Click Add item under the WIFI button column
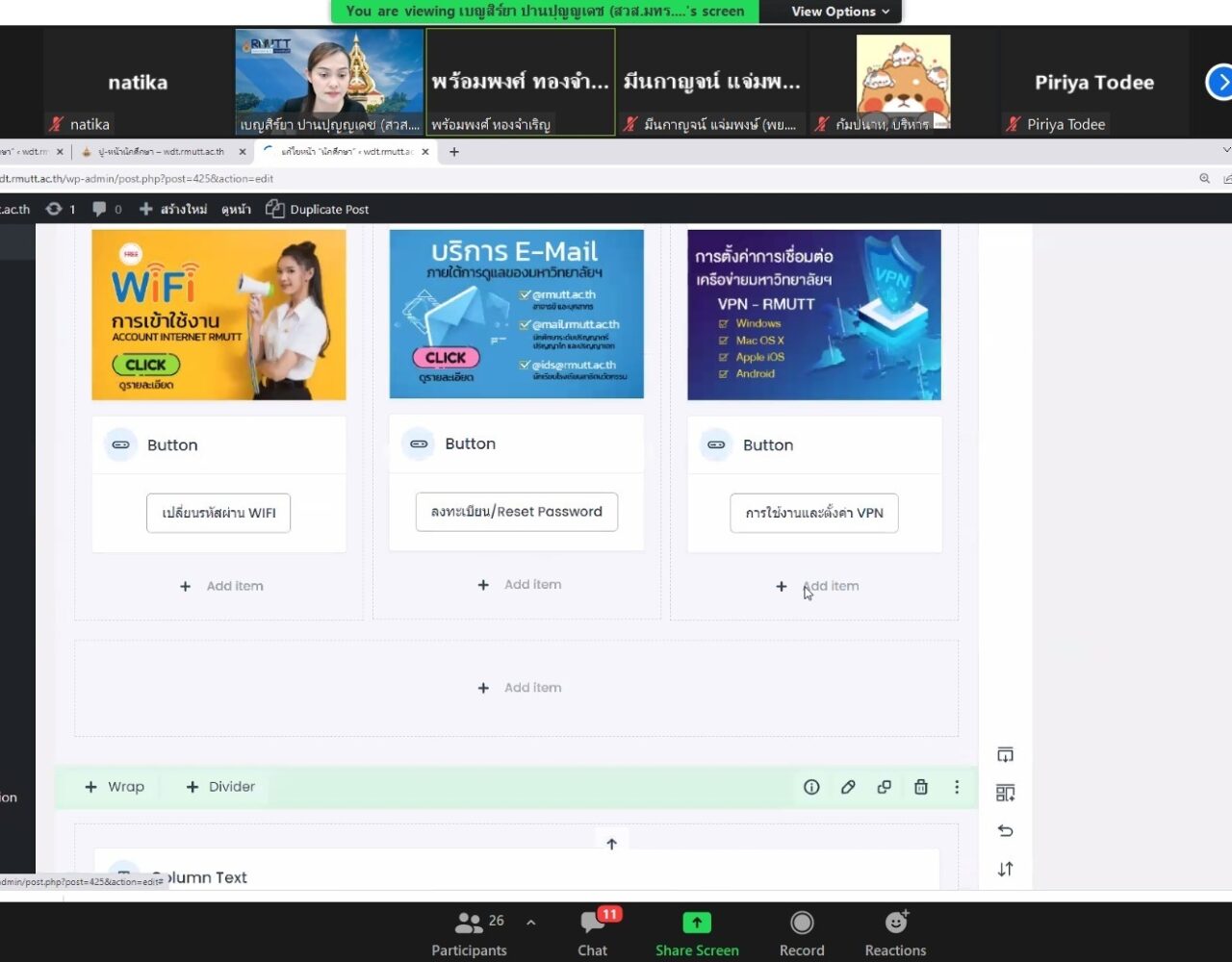 [x=221, y=586]
